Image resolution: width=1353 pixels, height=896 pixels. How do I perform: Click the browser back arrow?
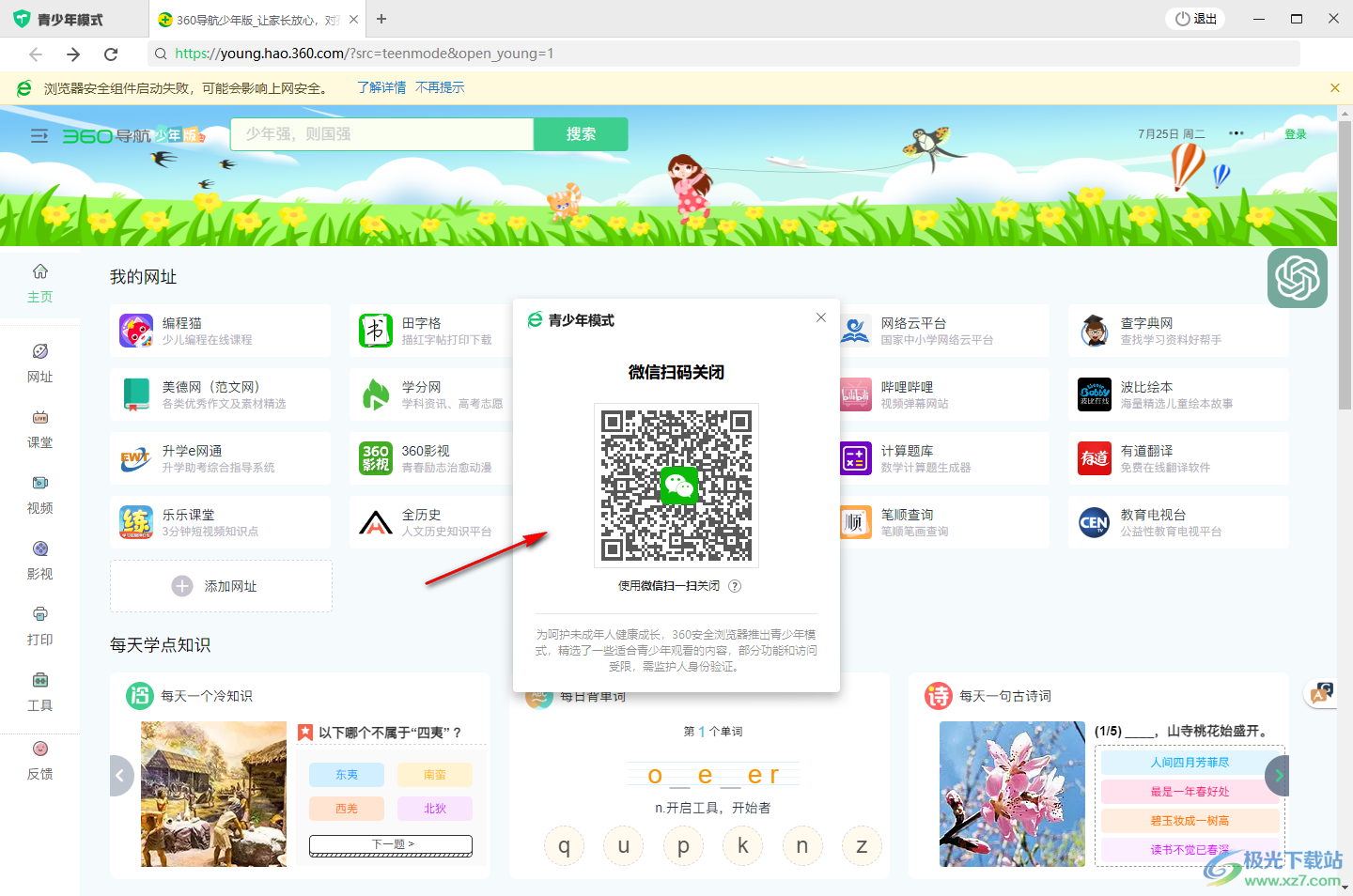click(36, 54)
